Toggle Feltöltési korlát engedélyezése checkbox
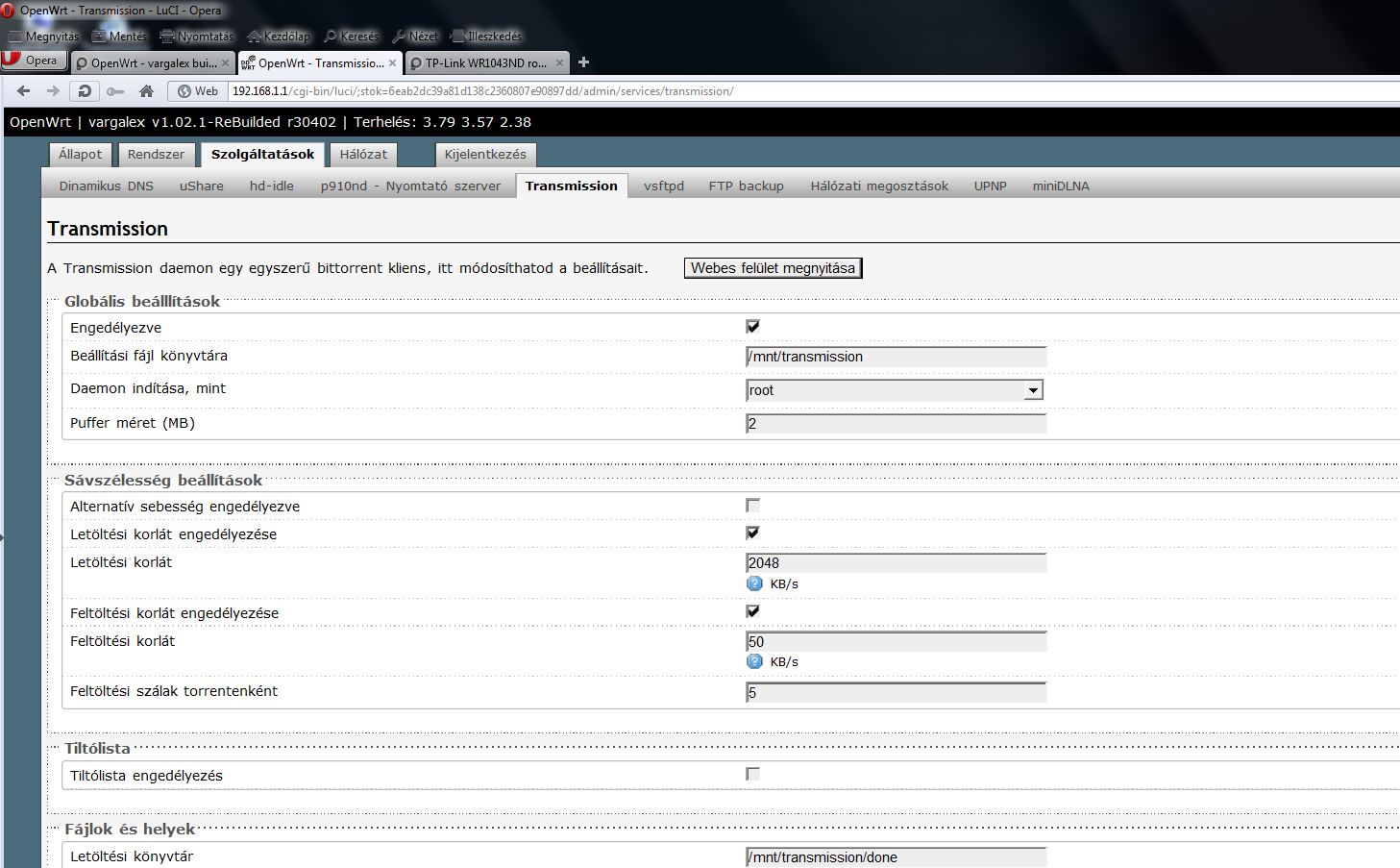The image size is (1400, 868). click(x=752, y=611)
